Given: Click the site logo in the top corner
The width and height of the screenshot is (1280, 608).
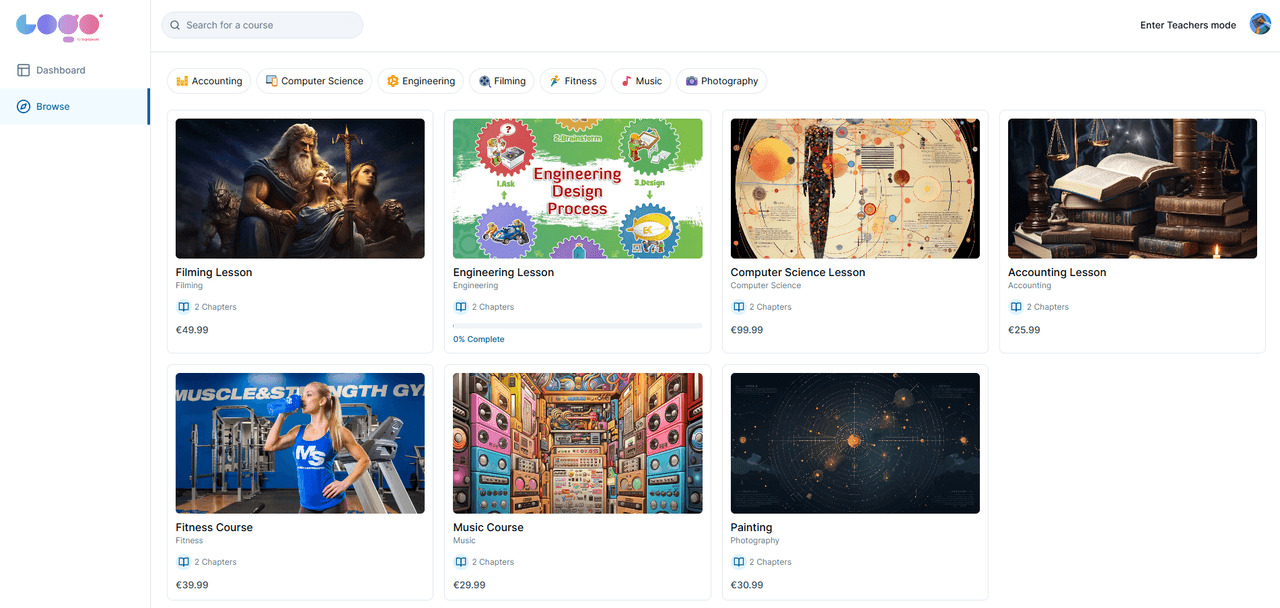Looking at the screenshot, I should click(x=57, y=27).
